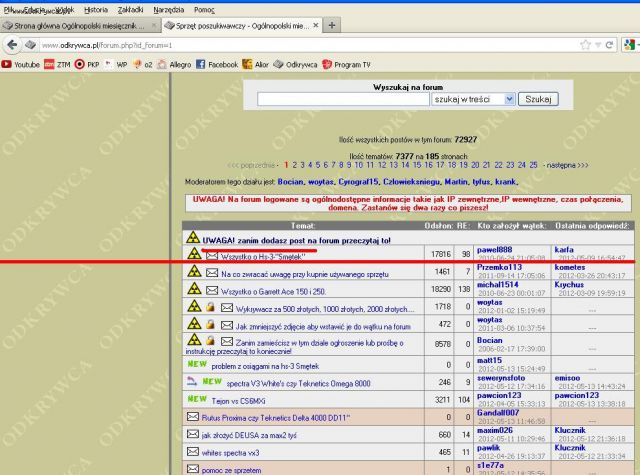The image size is (640, 475).
Task: Open user Krychus's last reply link
Action: pos(569,284)
